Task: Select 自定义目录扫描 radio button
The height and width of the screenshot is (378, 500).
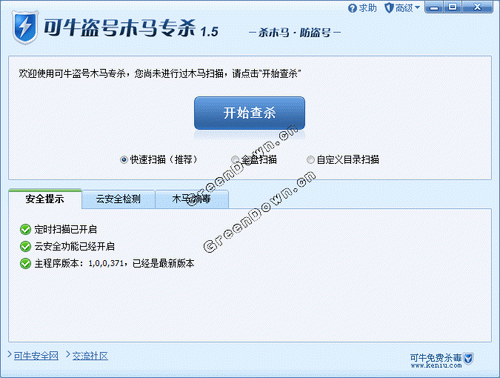Action: 310,160
